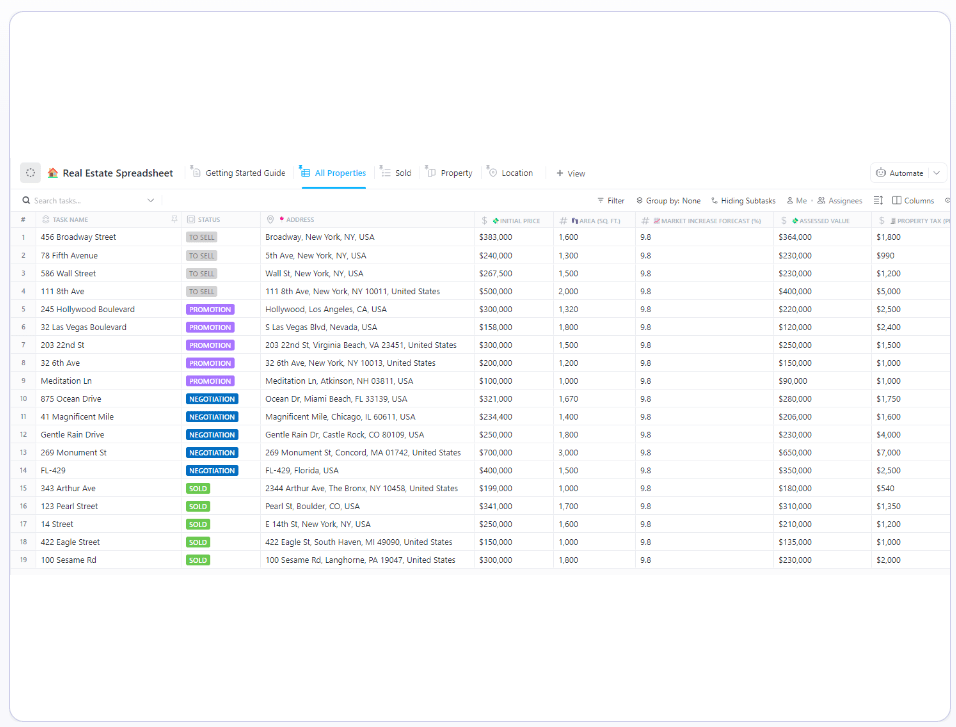Click the SOLD label for 422 Eagle Street
956x727 pixels.
click(x=198, y=542)
